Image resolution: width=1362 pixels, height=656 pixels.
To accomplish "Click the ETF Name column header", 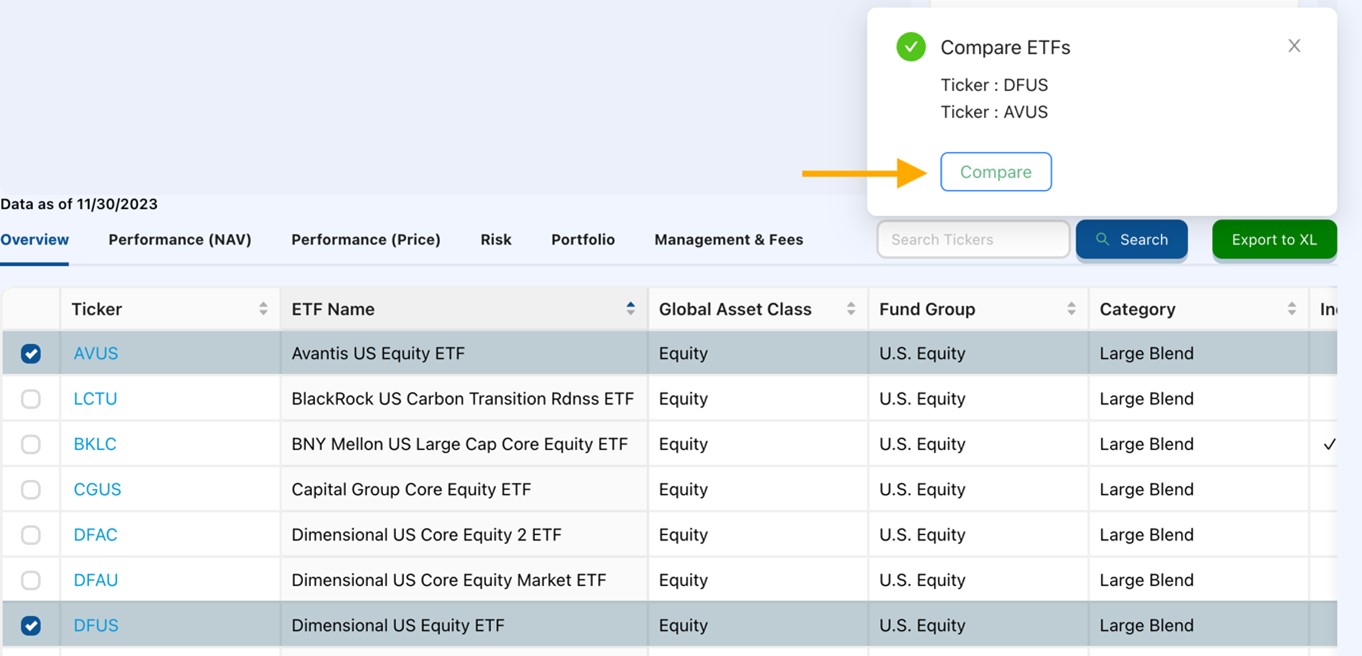I will click(x=464, y=309).
